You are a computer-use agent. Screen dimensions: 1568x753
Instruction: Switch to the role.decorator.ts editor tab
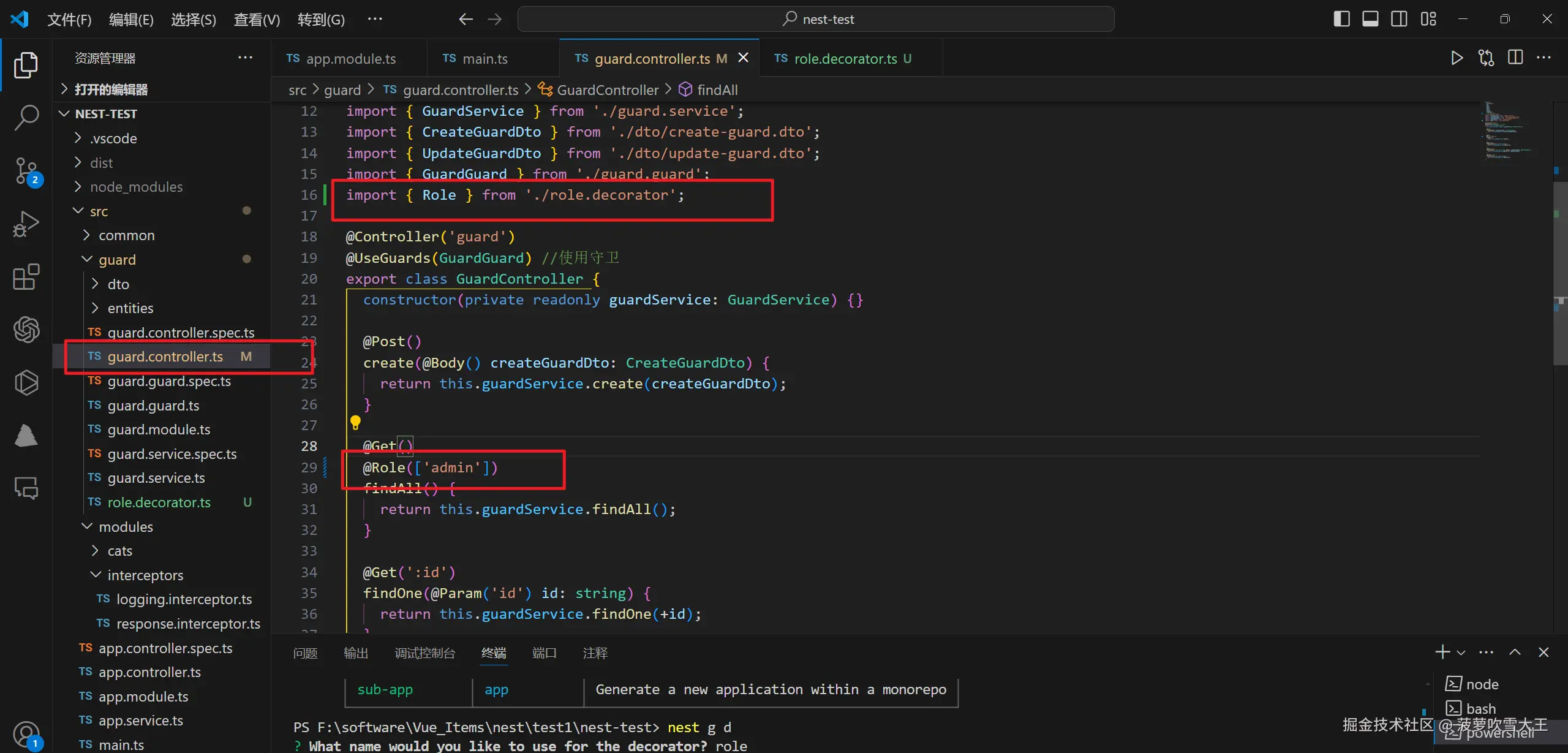click(x=844, y=59)
